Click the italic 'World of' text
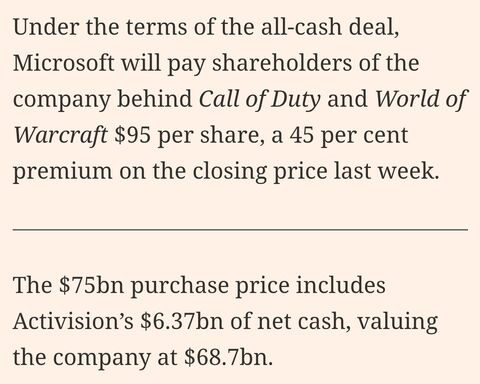The image size is (480, 384). tap(420, 99)
